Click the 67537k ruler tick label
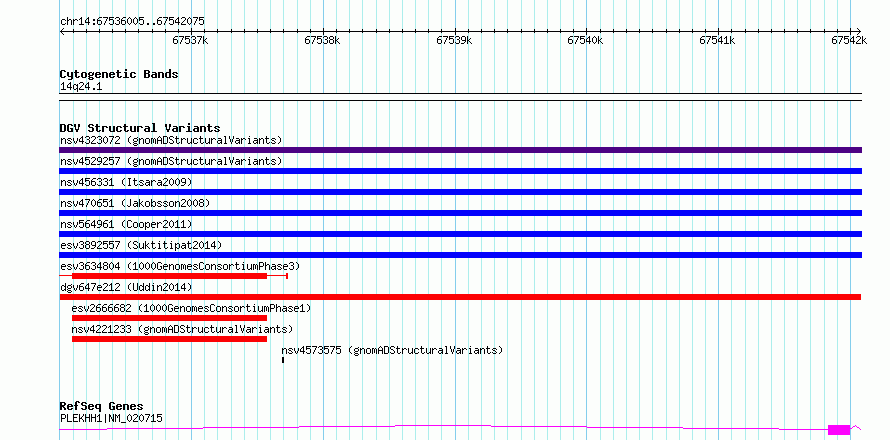Screen dimensions: 890x440 [x=191, y=40]
